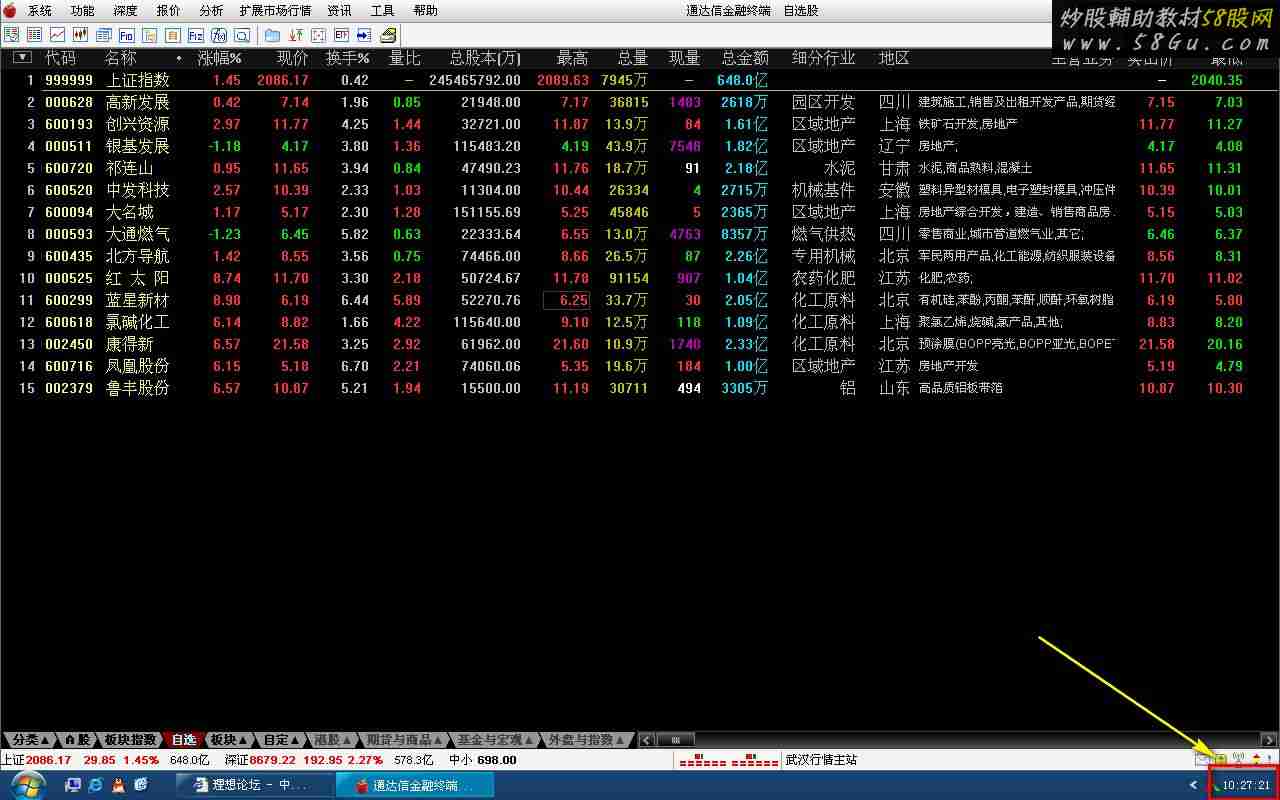Sort by the 涨幅% column header
Image resolution: width=1280 pixels, height=800 pixels.
click(219, 58)
